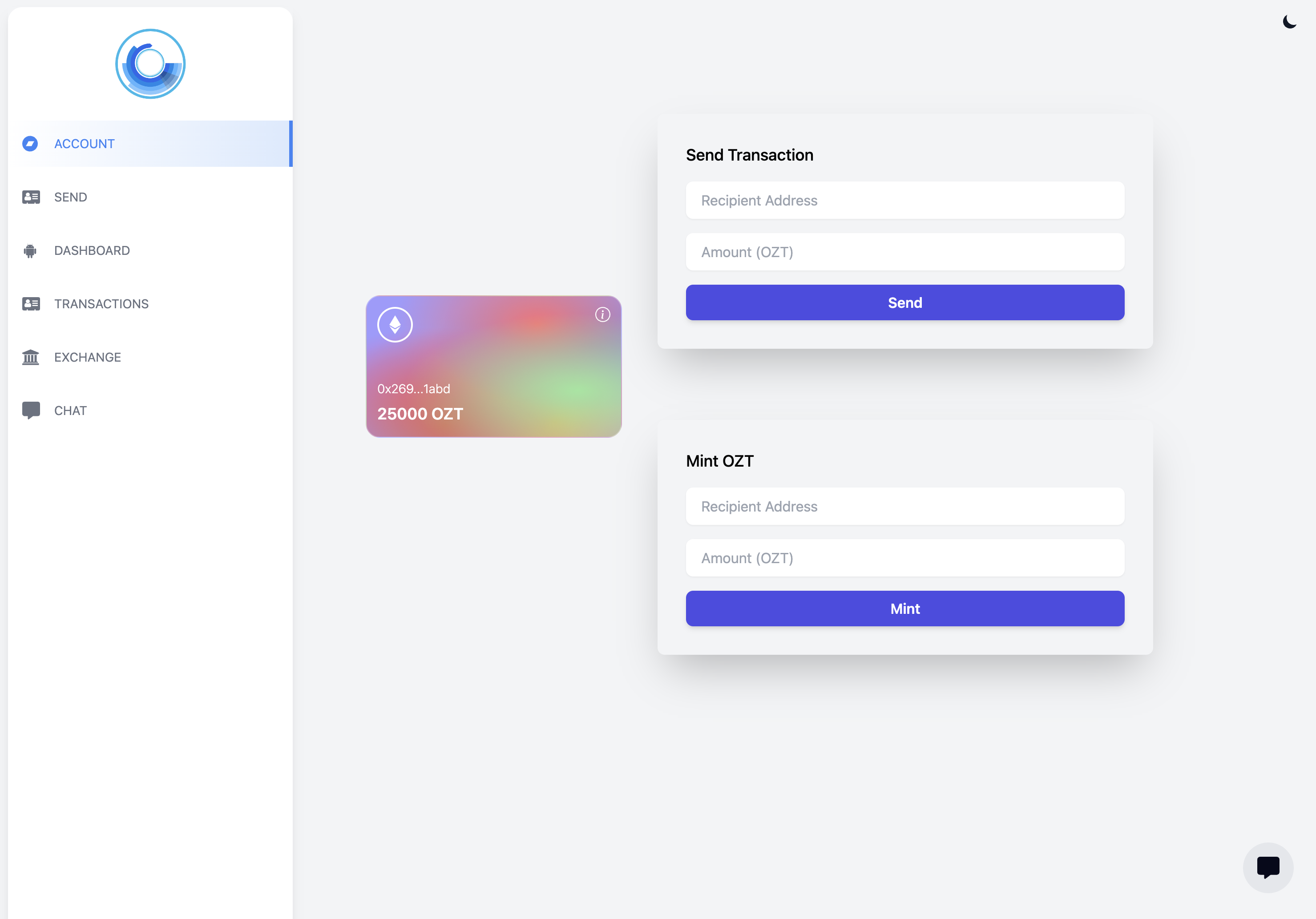This screenshot has height=919, width=1316.
Task: Select the TRANSACTIONS menu item
Action: click(101, 303)
